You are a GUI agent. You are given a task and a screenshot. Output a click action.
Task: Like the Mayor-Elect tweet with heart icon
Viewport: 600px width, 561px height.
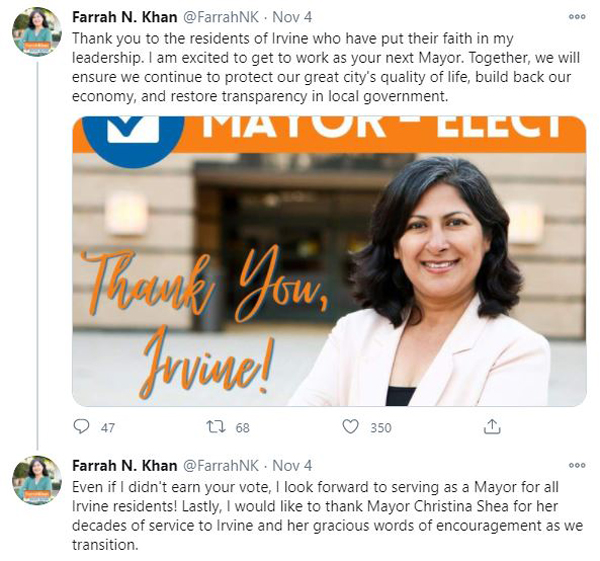[x=350, y=426]
